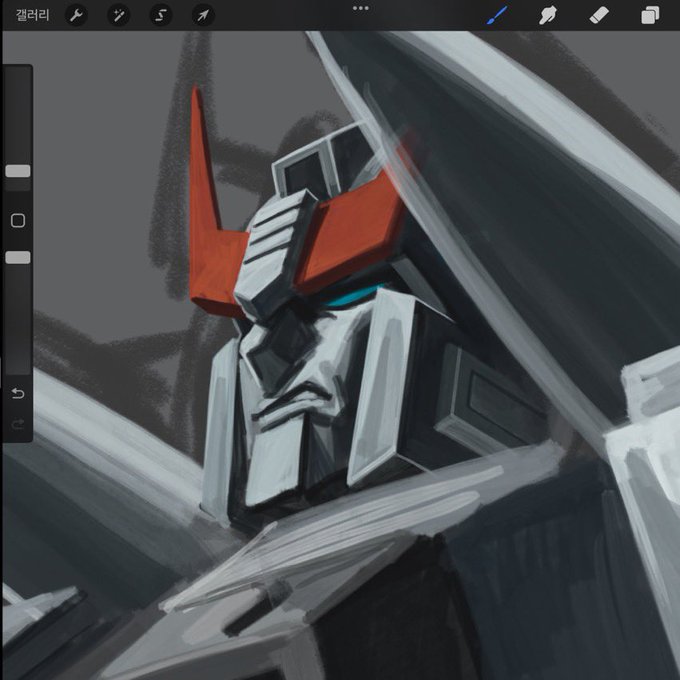Viewport: 680px width, 680px height.
Task: Select the Smudge finger tool
Action: coord(548,16)
